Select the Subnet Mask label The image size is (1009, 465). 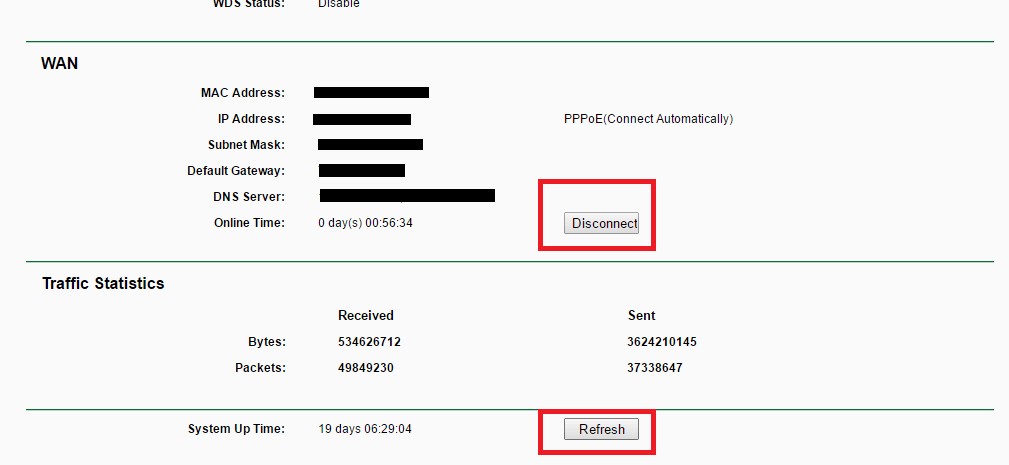(x=246, y=145)
